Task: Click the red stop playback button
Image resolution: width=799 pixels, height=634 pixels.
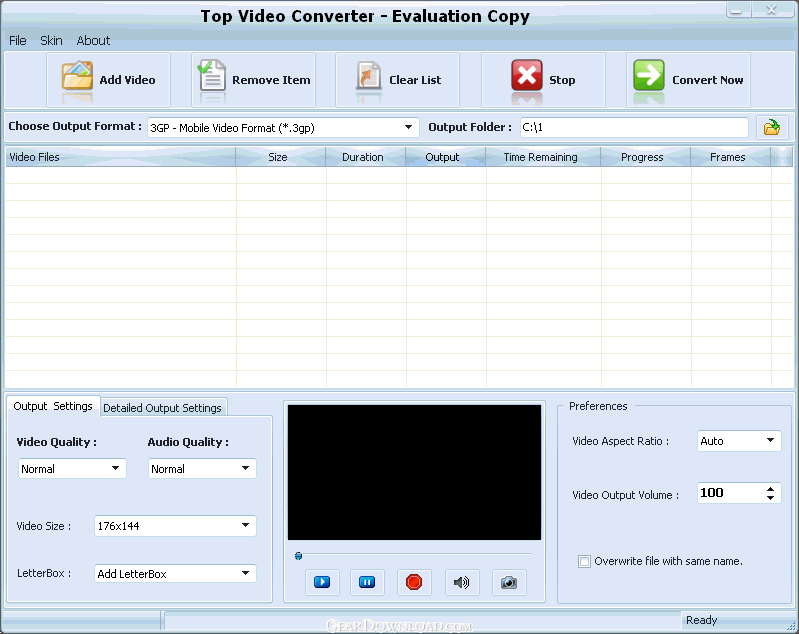Action: coord(414,582)
